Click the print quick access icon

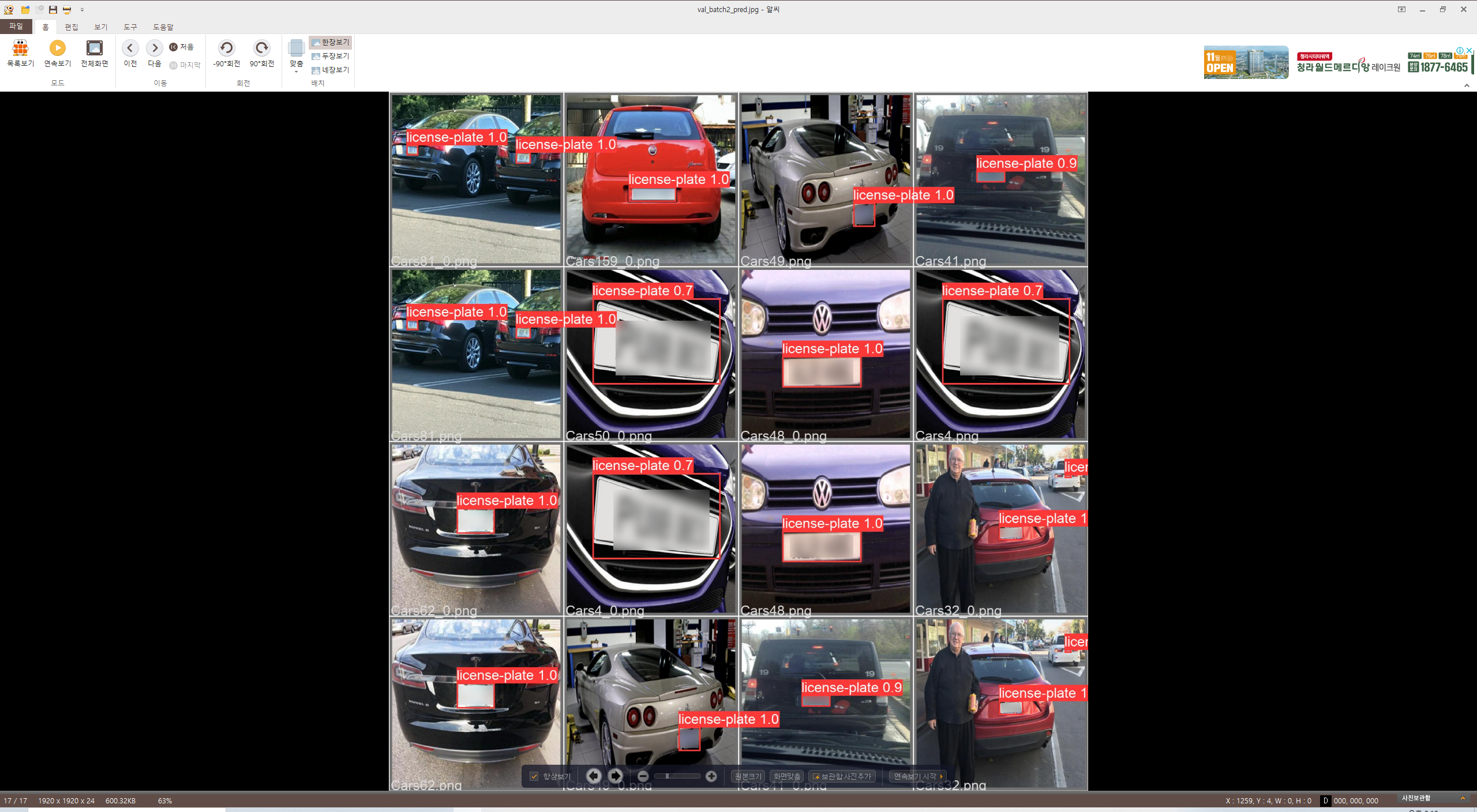coord(67,9)
